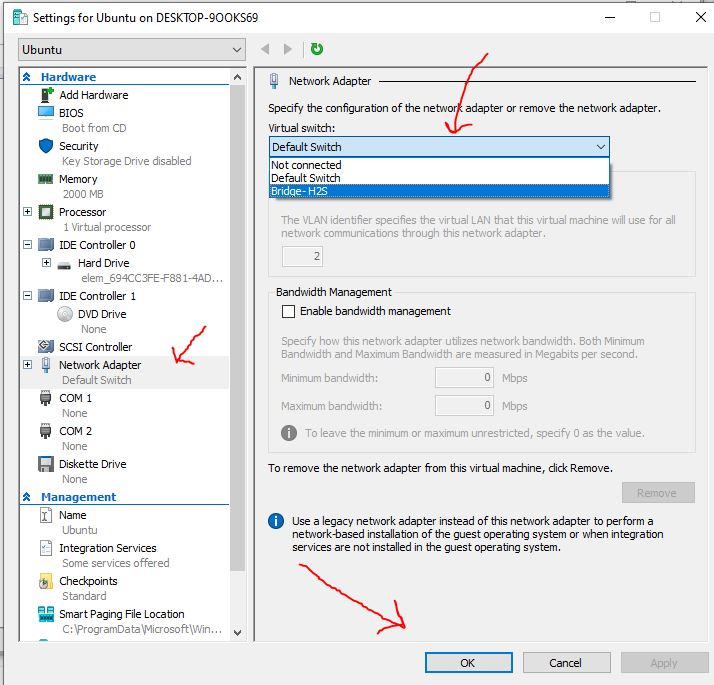Click the Maximum bandwidth field
This screenshot has height=685, width=714.
tap(464, 406)
